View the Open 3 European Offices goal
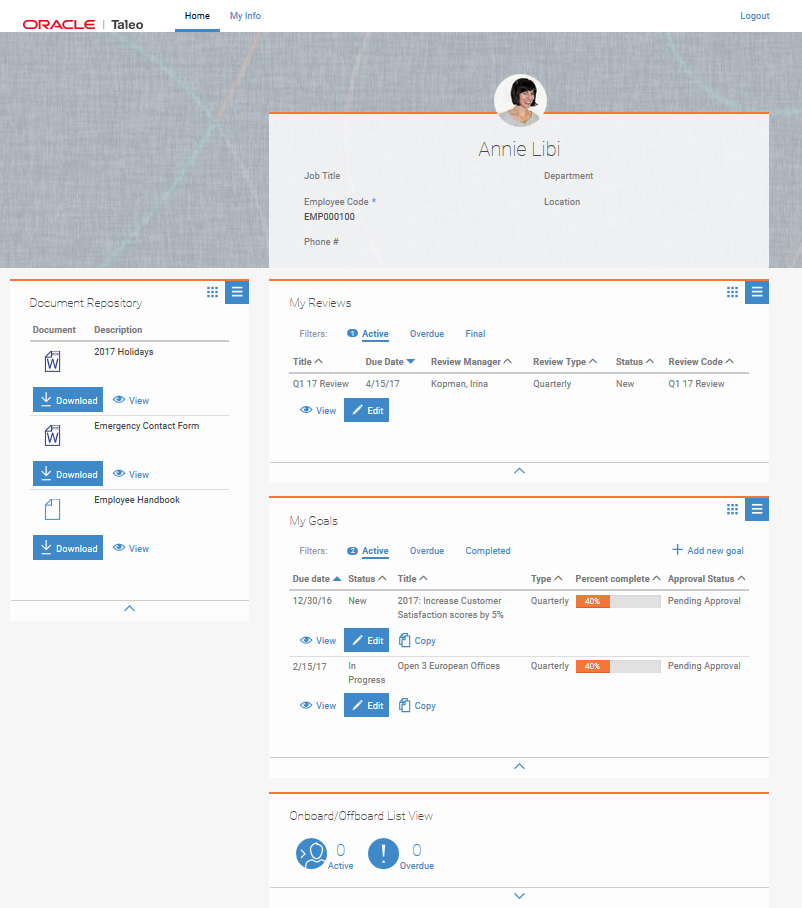Image resolution: width=802 pixels, height=908 pixels. click(x=318, y=705)
